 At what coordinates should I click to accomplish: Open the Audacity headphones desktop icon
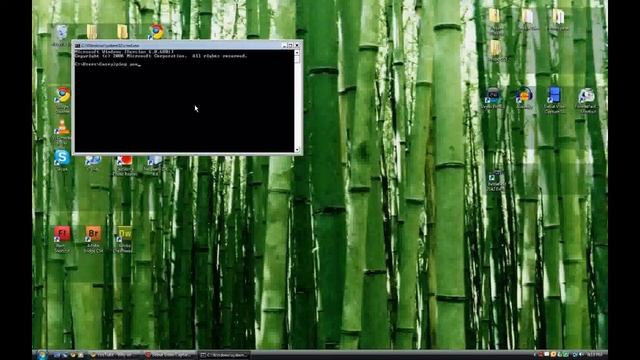click(524, 96)
